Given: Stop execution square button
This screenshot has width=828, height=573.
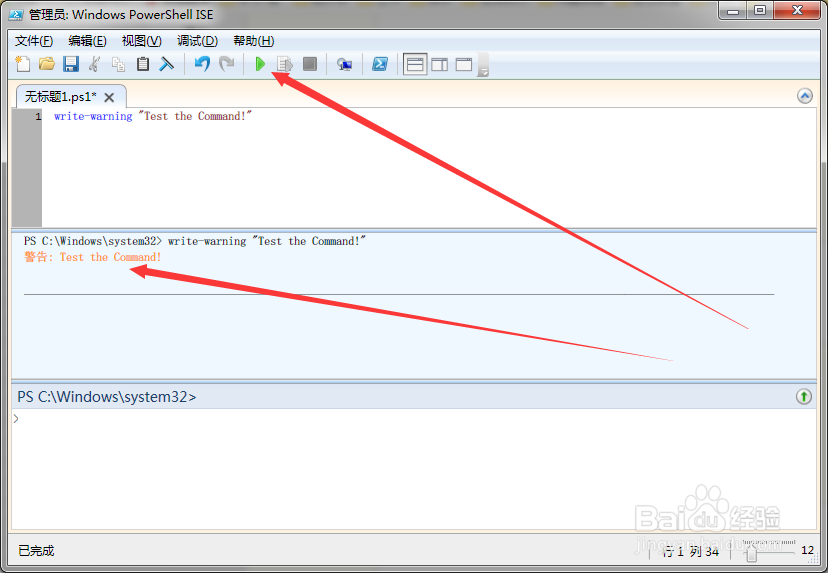Looking at the screenshot, I should [310, 64].
